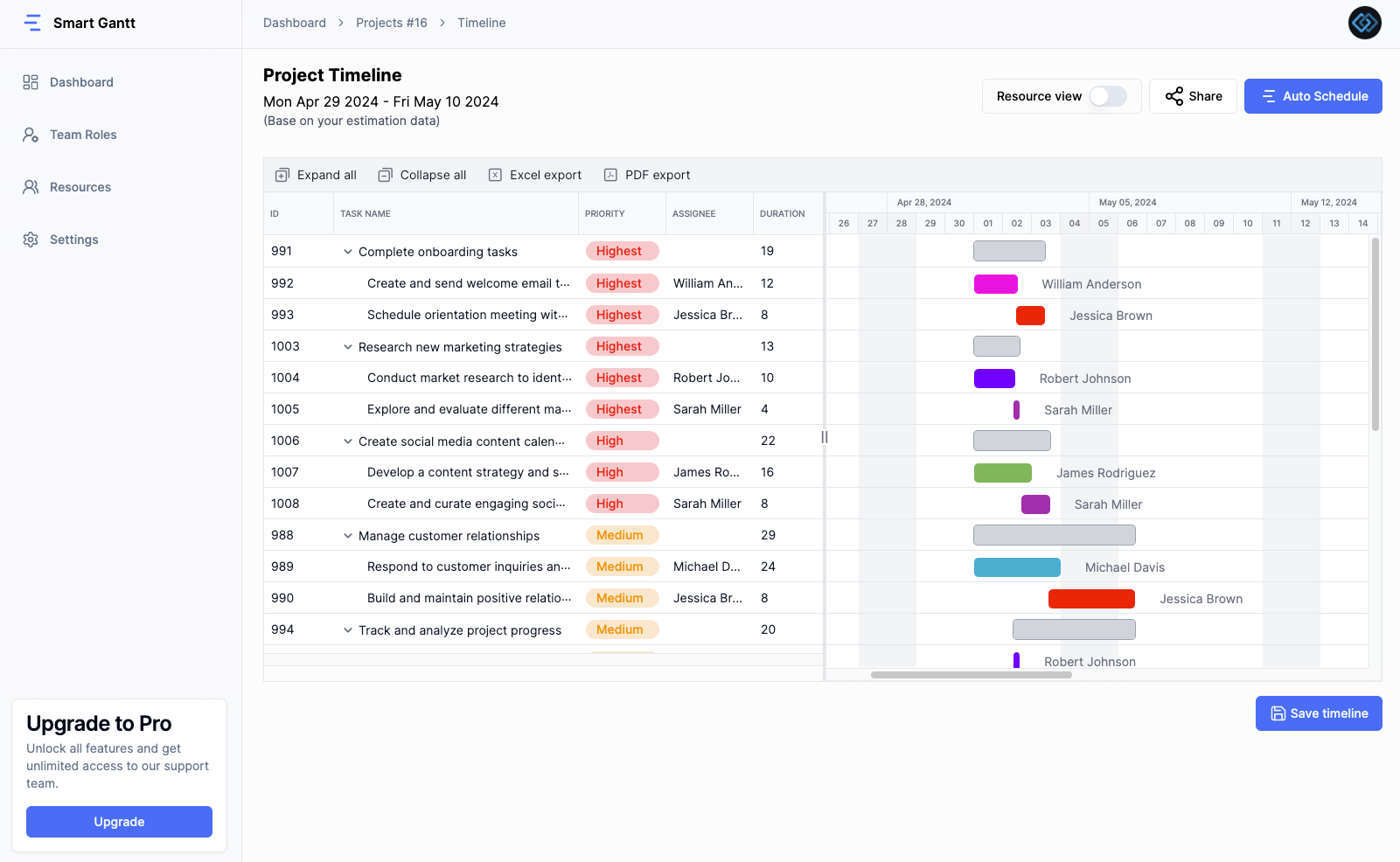1400x862 pixels.
Task: Collapse the Manage customer relationships group
Action: pos(347,535)
